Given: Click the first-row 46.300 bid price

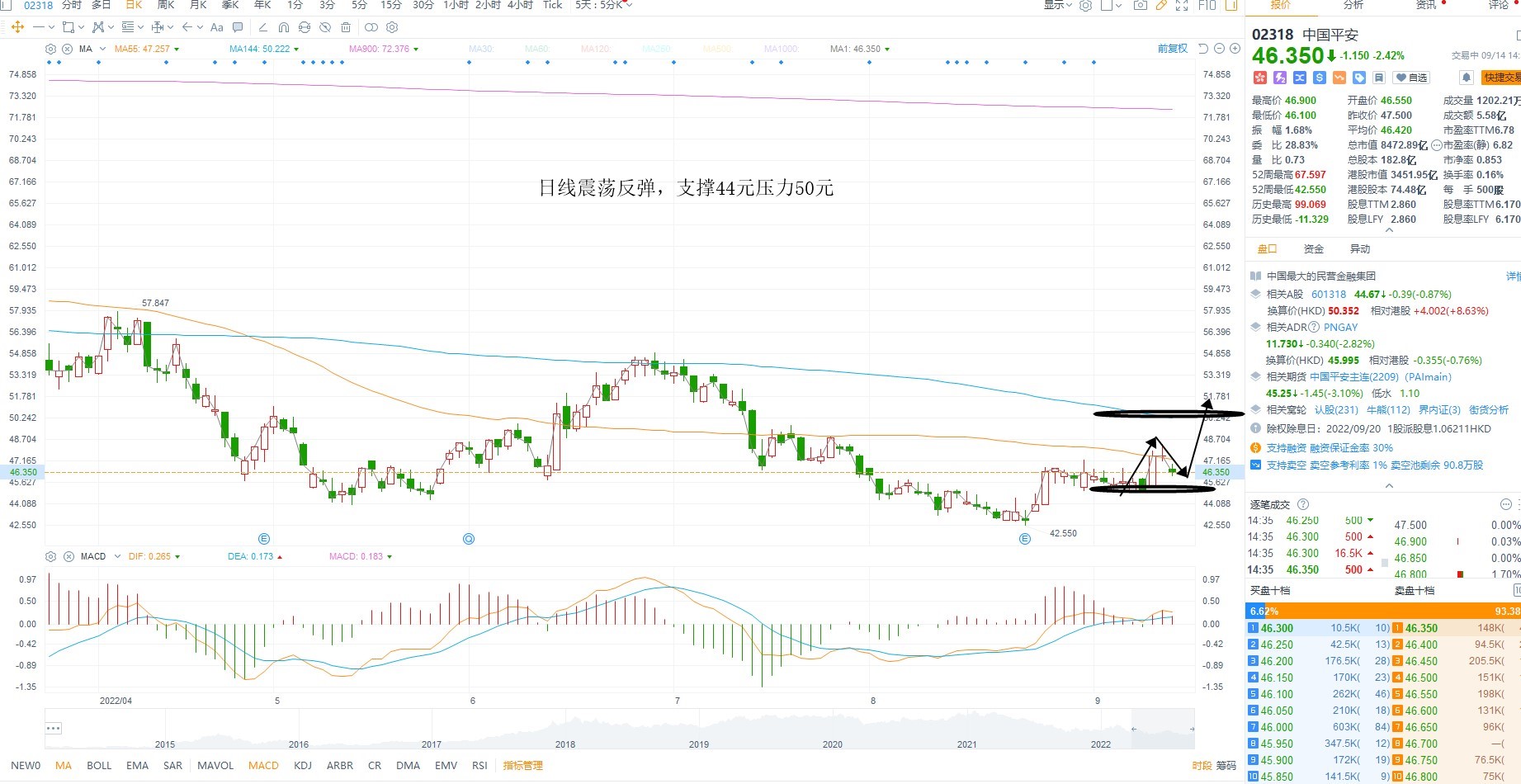Looking at the screenshot, I should pyautogui.click(x=1277, y=628).
